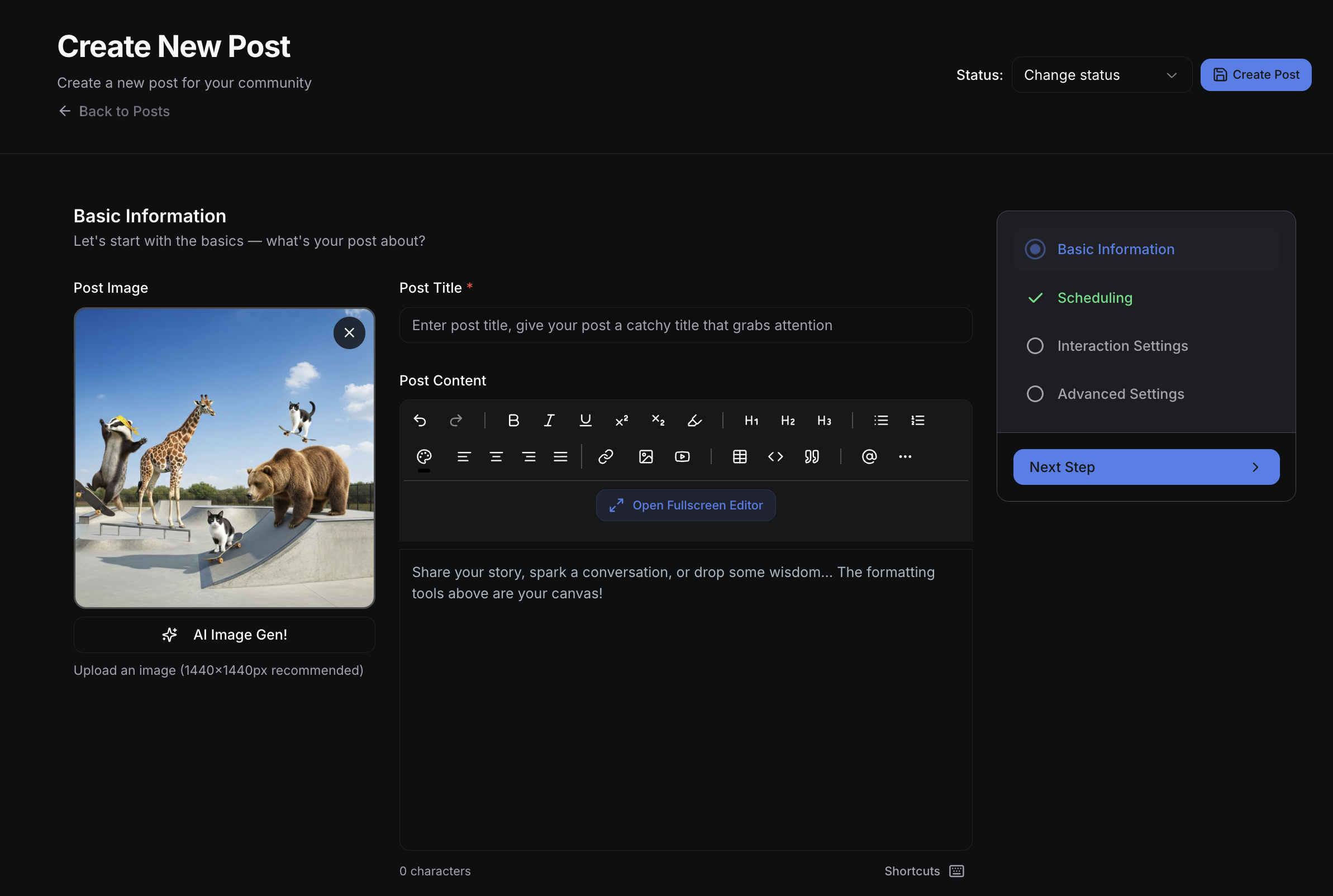The height and width of the screenshot is (896, 1333).
Task: Select the Basic Information step
Action: pos(1115,249)
